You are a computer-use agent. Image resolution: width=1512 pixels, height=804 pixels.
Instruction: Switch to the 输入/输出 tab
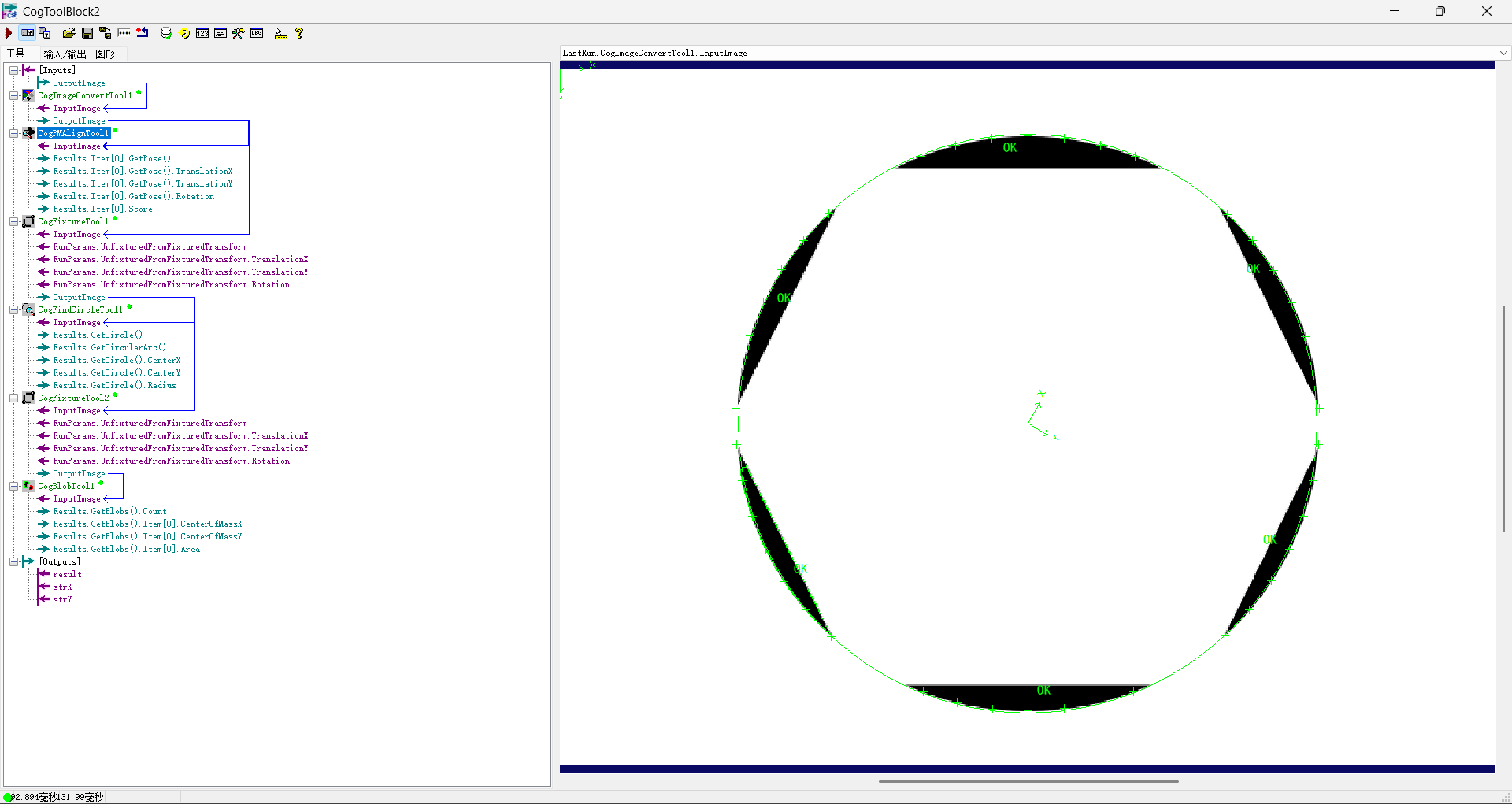[65, 54]
